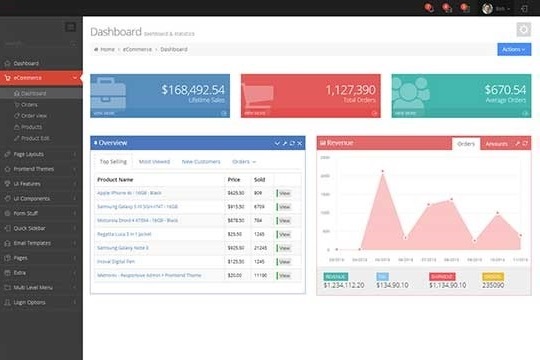Click the $1,234,112.20 revenue value
This screenshot has height=360, width=540.
click(x=344, y=285)
